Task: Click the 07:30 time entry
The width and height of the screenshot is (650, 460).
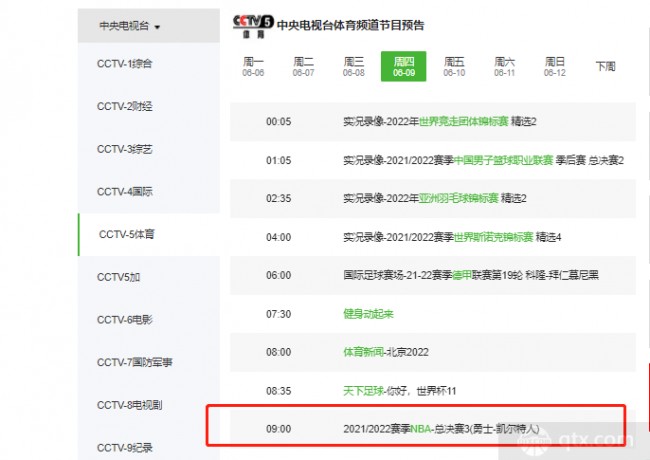Action: click(279, 314)
